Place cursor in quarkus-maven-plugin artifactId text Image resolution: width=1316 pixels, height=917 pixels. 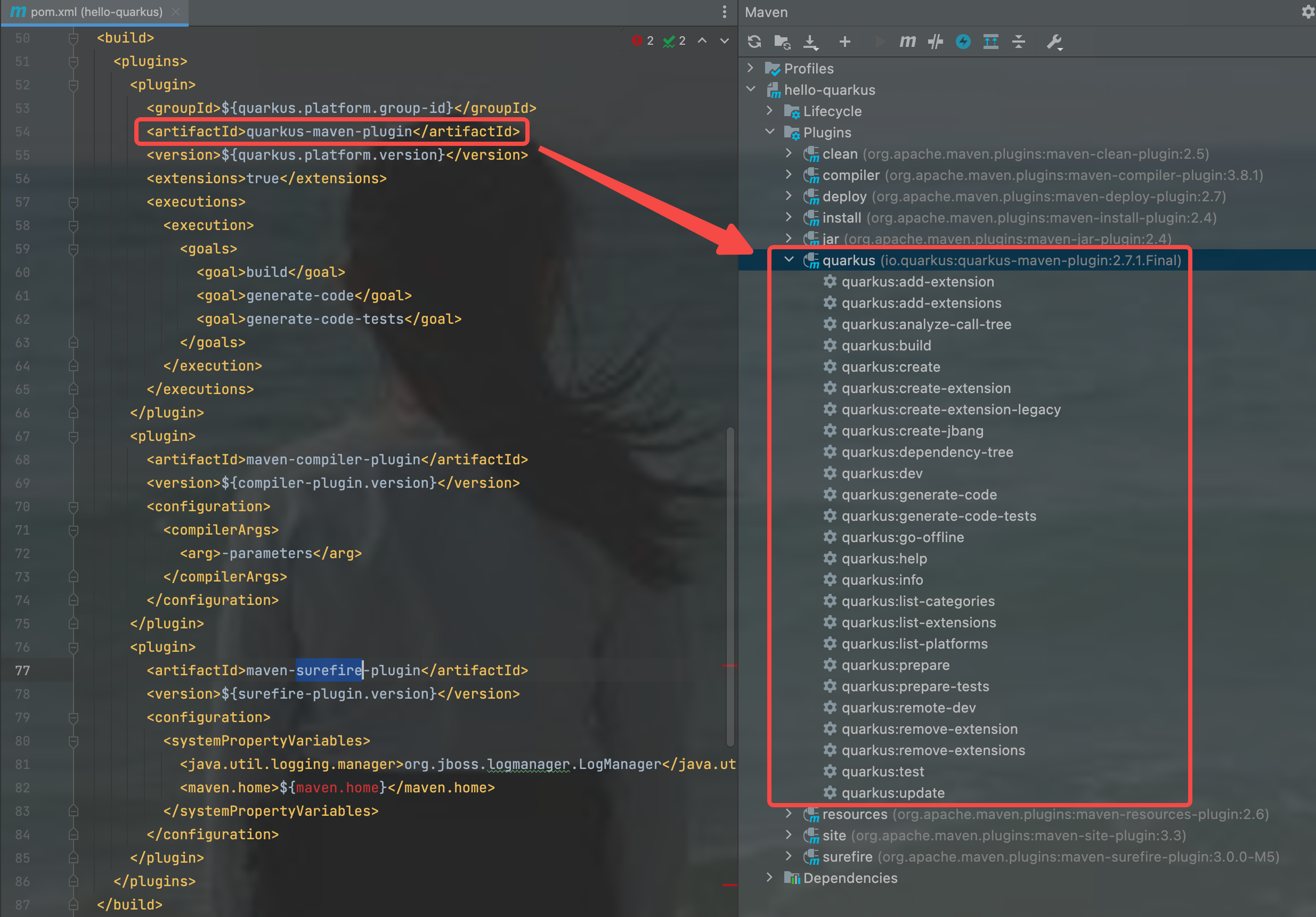click(x=330, y=131)
